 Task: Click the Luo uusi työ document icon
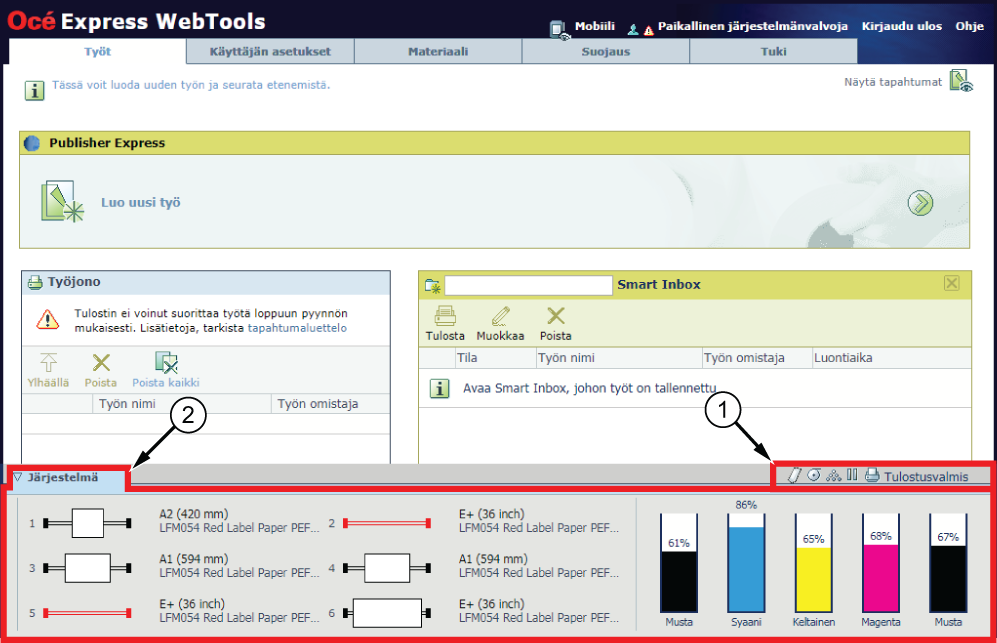(x=62, y=202)
